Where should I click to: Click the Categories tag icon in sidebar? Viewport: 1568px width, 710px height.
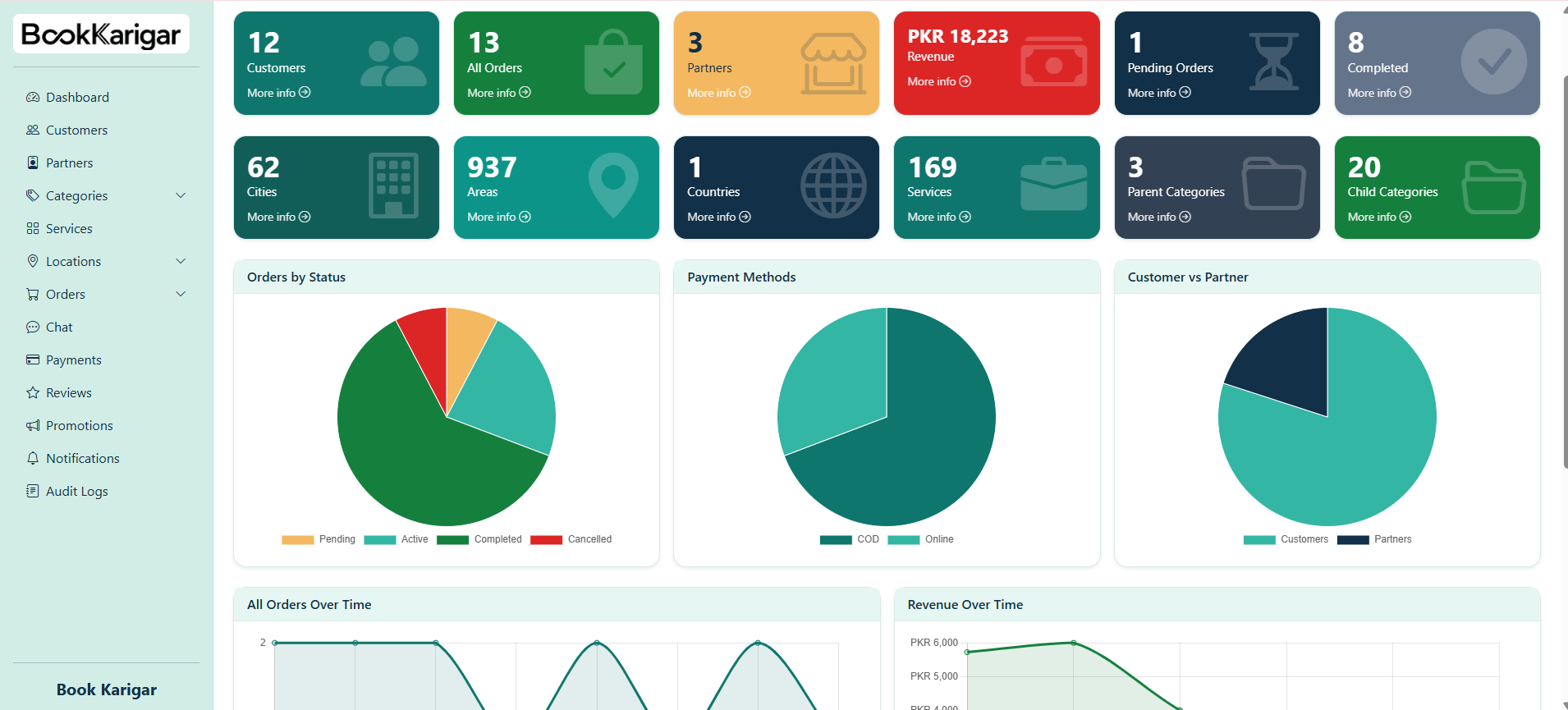33,195
